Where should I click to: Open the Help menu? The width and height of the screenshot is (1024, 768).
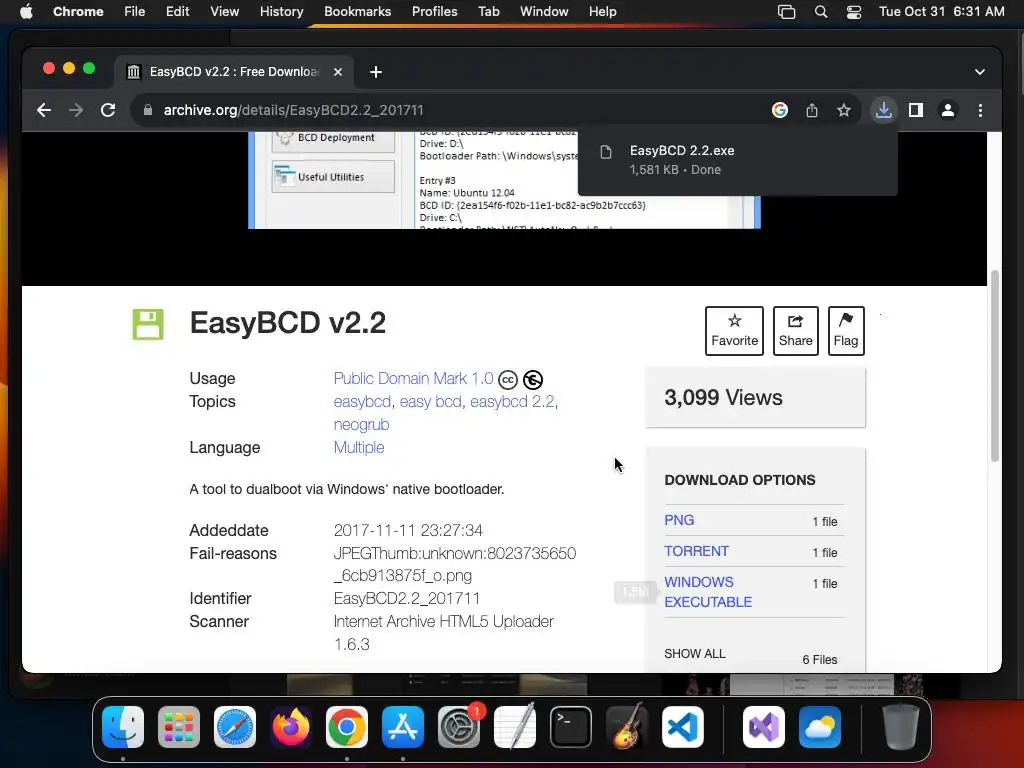point(602,11)
